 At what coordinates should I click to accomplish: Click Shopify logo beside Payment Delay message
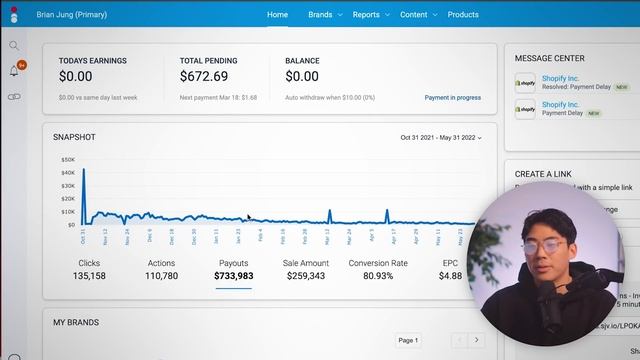tap(525, 109)
